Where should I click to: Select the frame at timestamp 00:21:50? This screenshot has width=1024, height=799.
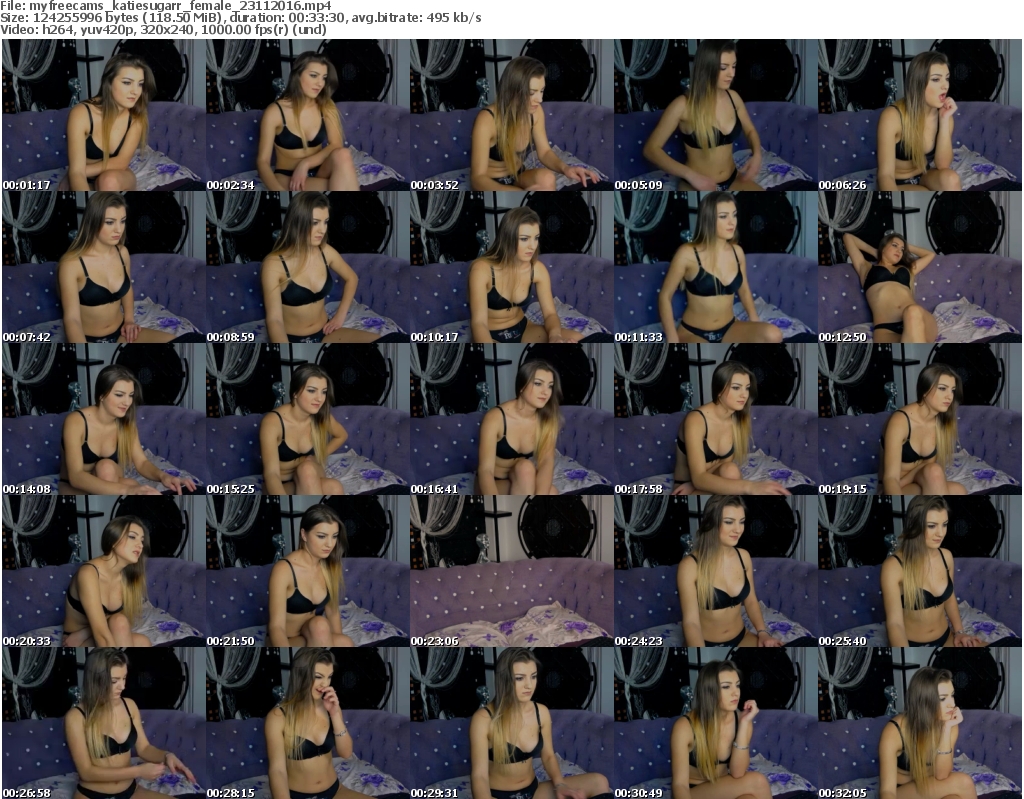(308, 571)
